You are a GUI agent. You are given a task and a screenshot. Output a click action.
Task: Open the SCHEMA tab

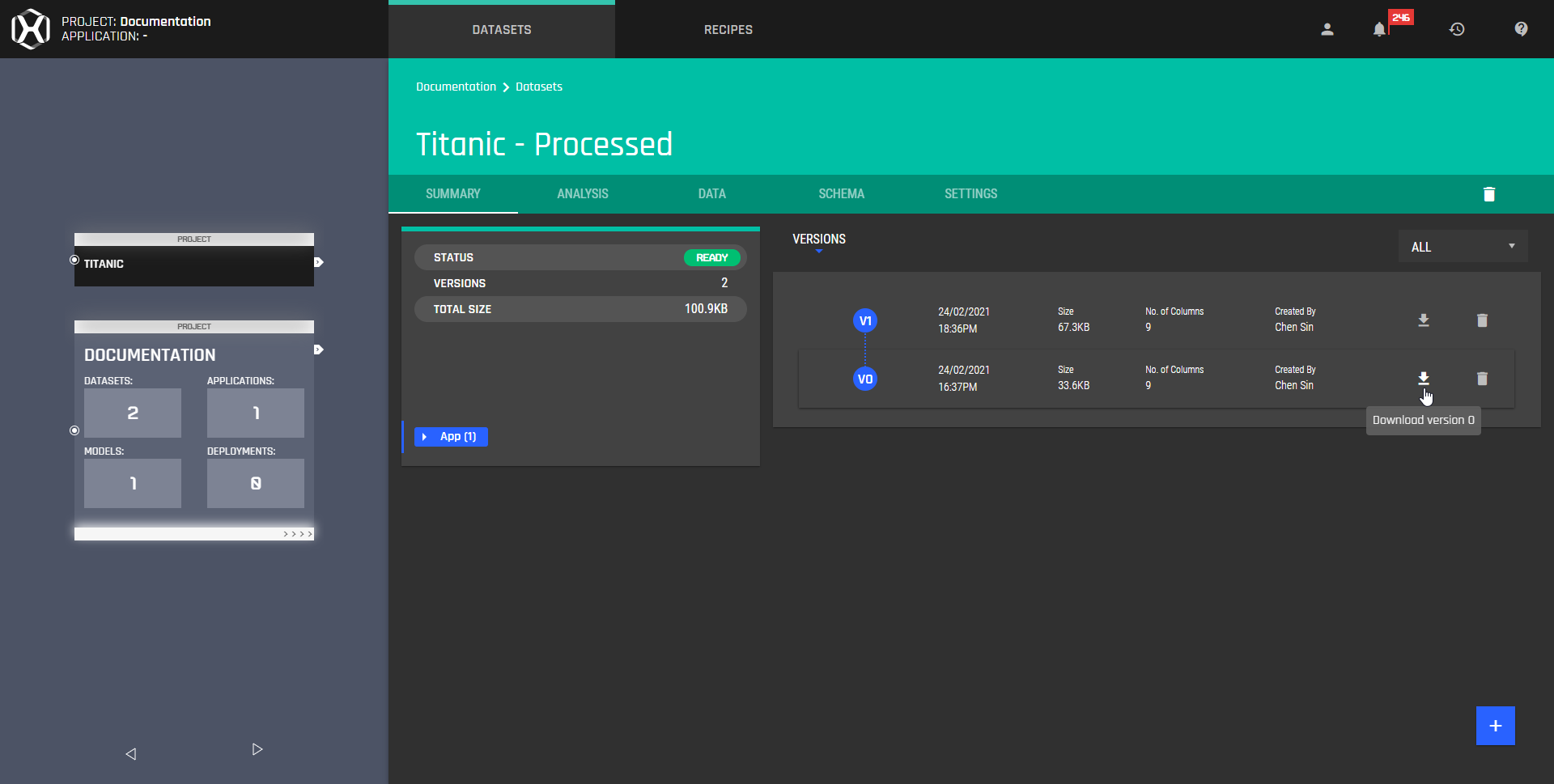(x=842, y=194)
